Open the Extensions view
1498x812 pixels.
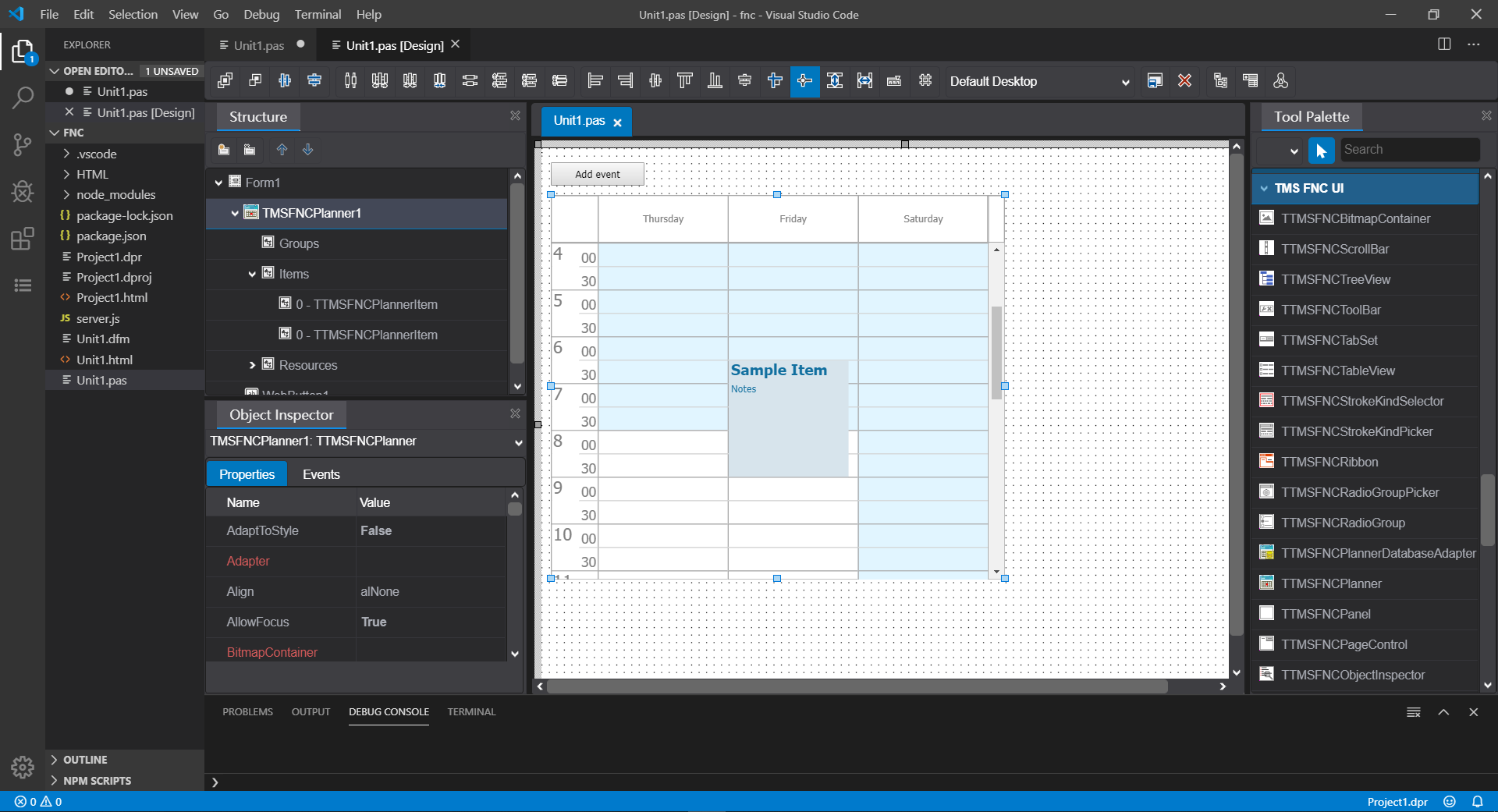point(23,238)
